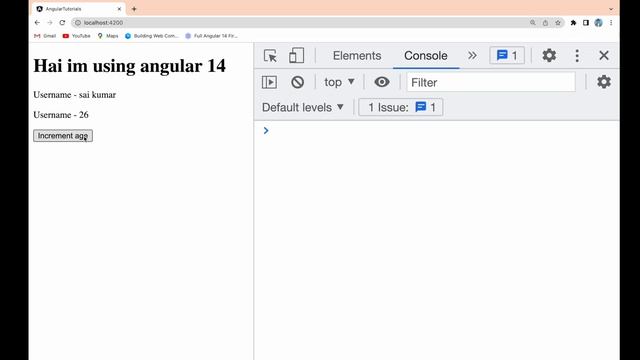The height and width of the screenshot is (360, 640).
Task: Open the YouTube bookmark
Action: (76, 36)
